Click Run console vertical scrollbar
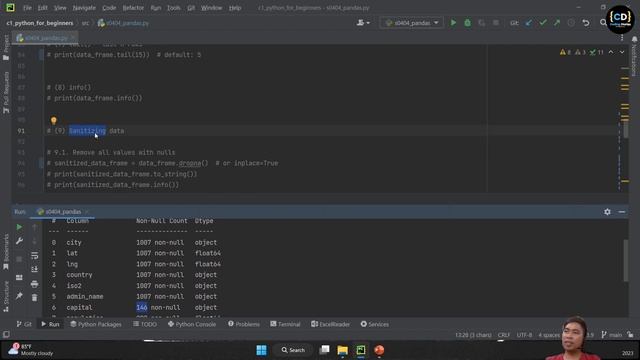640x360 pixels. 626,260
